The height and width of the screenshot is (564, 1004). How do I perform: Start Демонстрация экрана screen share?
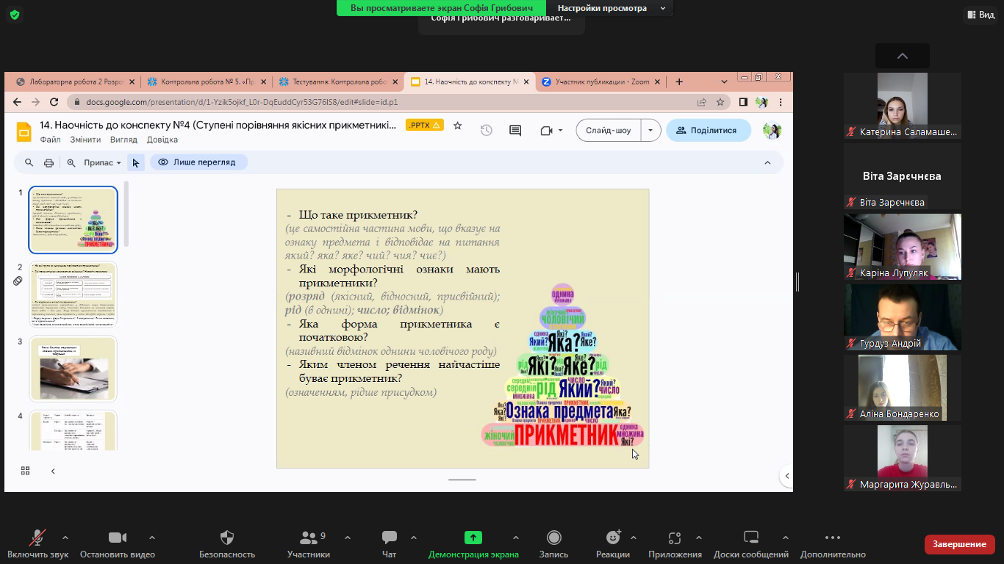click(x=473, y=539)
